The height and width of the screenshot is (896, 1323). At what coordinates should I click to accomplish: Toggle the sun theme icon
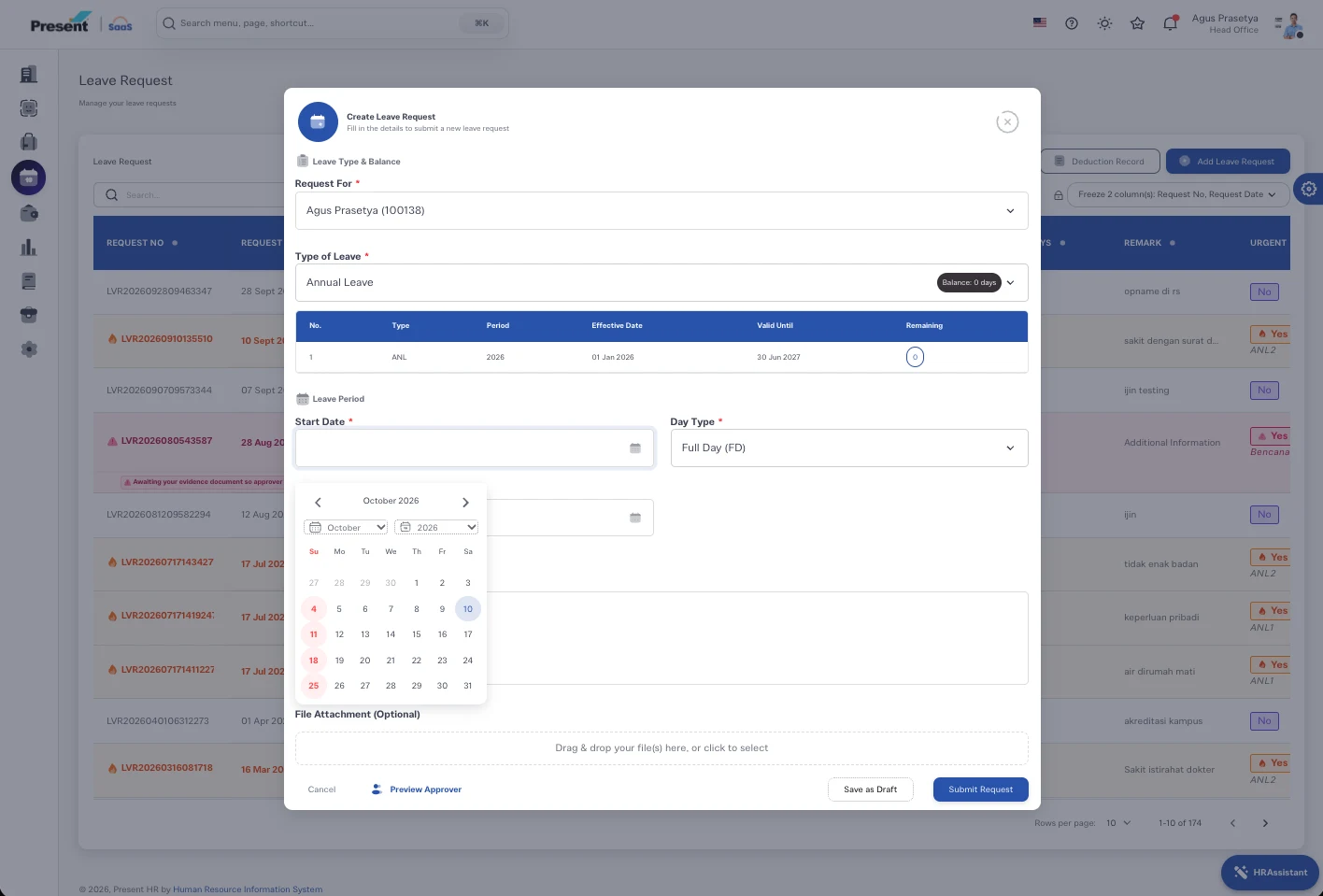(1104, 23)
